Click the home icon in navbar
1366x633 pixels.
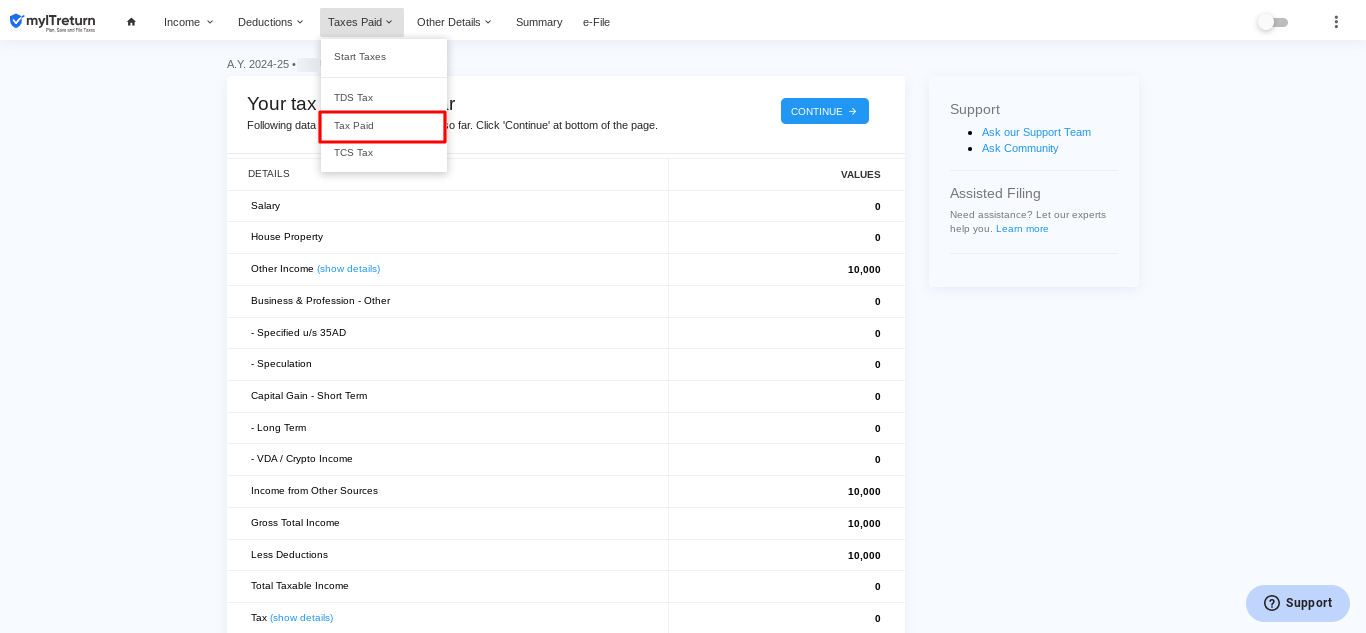[131, 22]
